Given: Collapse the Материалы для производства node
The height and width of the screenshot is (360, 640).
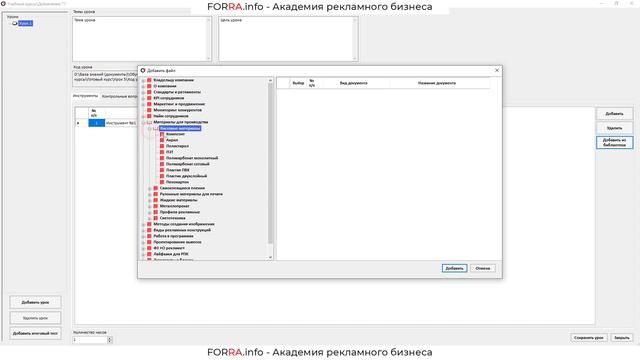Looking at the screenshot, I should [x=143, y=122].
